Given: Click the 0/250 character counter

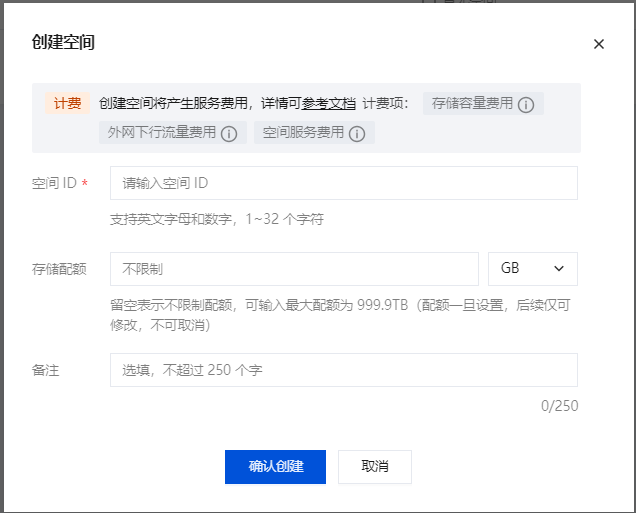Looking at the screenshot, I should click(559, 406).
